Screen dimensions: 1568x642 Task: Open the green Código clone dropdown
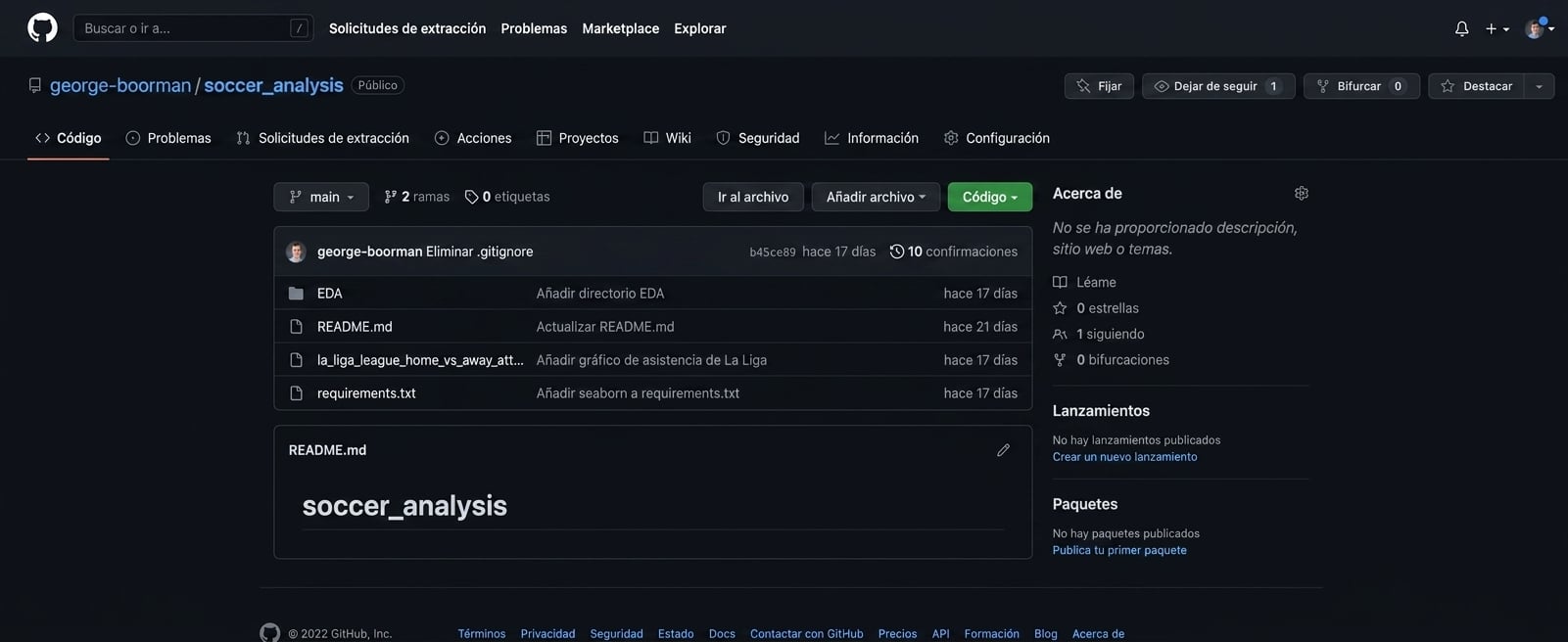point(989,197)
